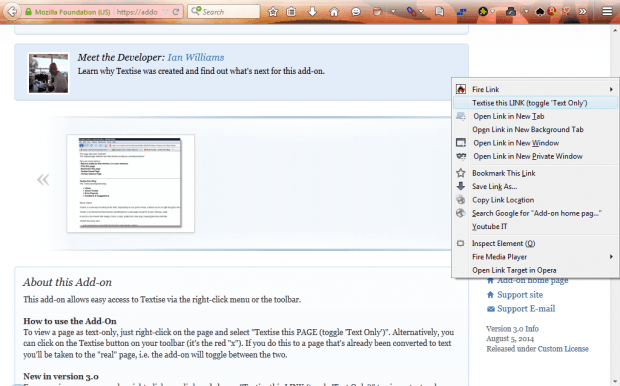Open the Custom License link
Image resolution: width=620 pixels, height=386 pixels.
tap(563, 349)
